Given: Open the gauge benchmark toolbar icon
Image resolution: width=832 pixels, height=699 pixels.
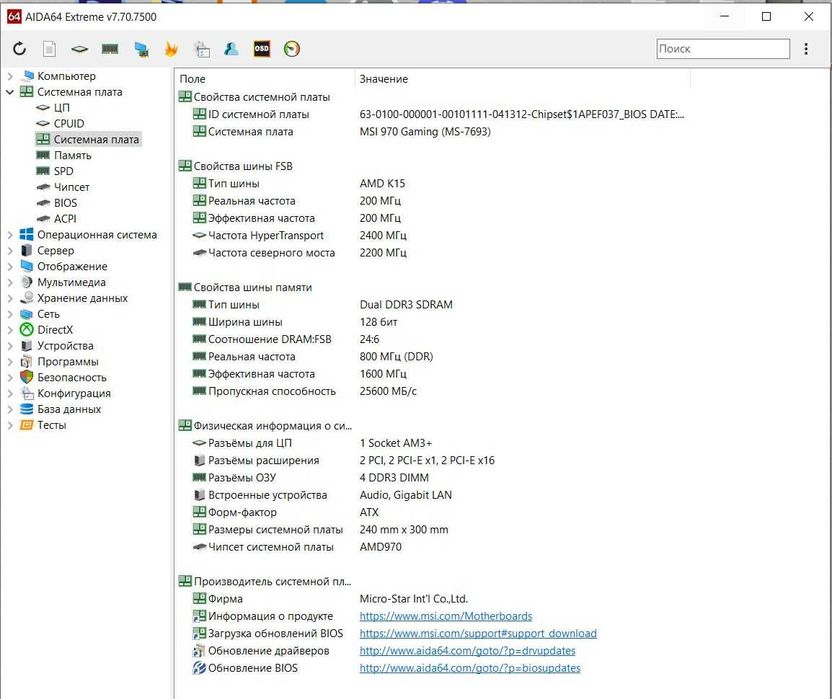Looking at the screenshot, I should click(292, 49).
